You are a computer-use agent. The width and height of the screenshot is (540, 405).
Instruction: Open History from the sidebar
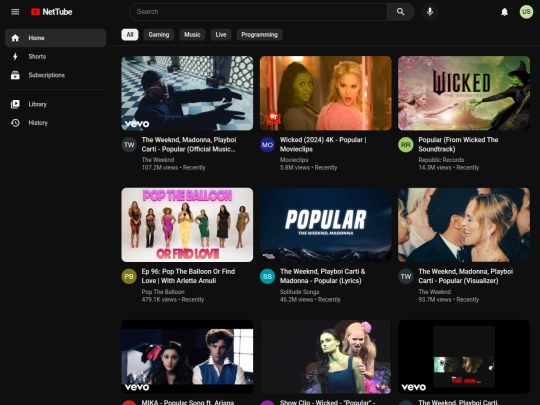tap(55, 123)
